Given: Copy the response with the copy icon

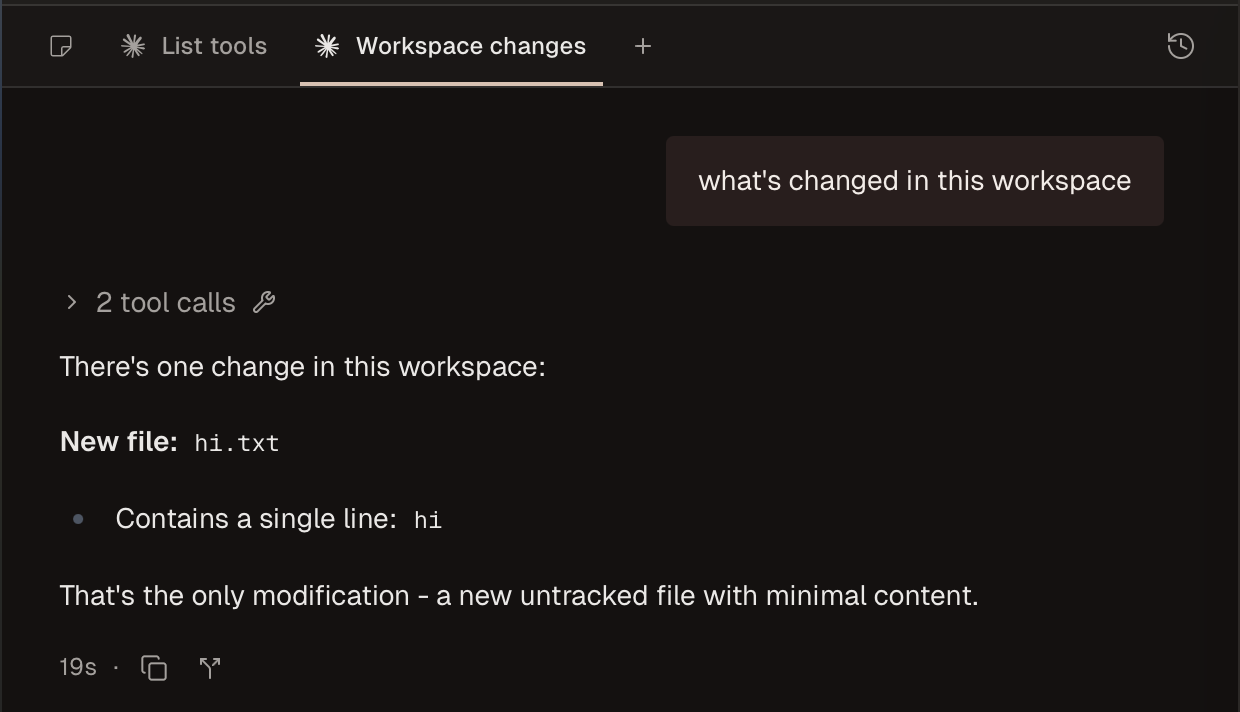Looking at the screenshot, I should point(154,668).
